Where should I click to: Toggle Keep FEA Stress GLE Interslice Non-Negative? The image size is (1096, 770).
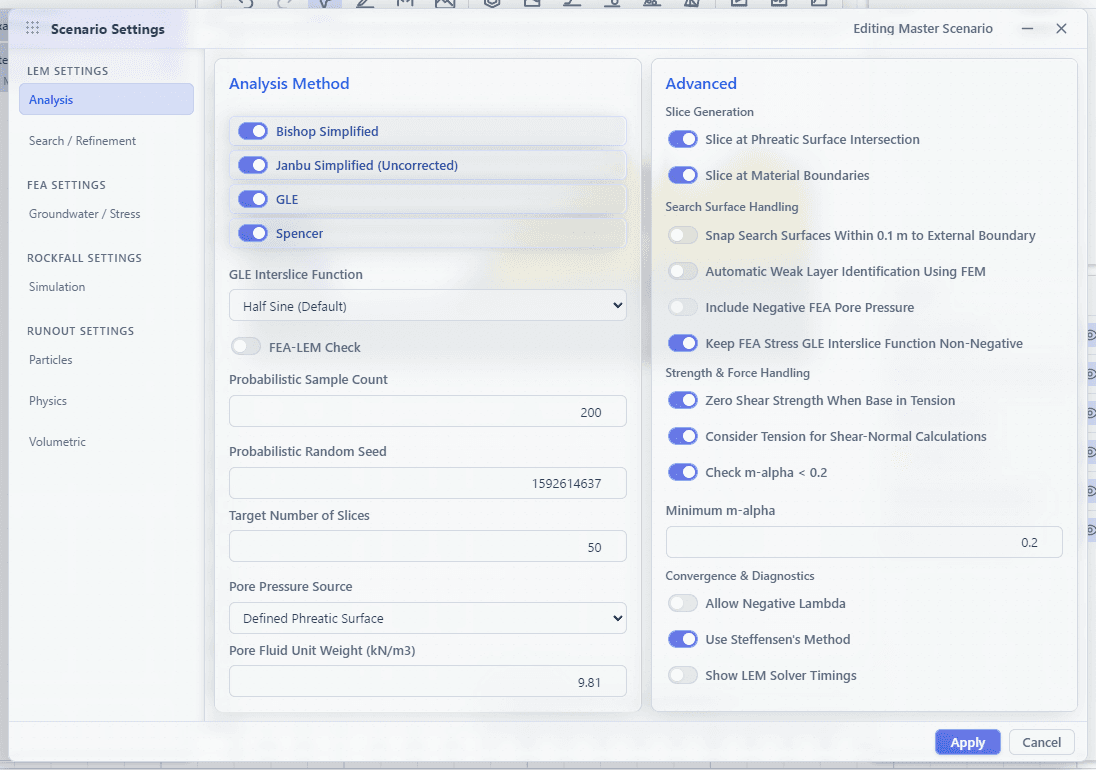pos(682,343)
